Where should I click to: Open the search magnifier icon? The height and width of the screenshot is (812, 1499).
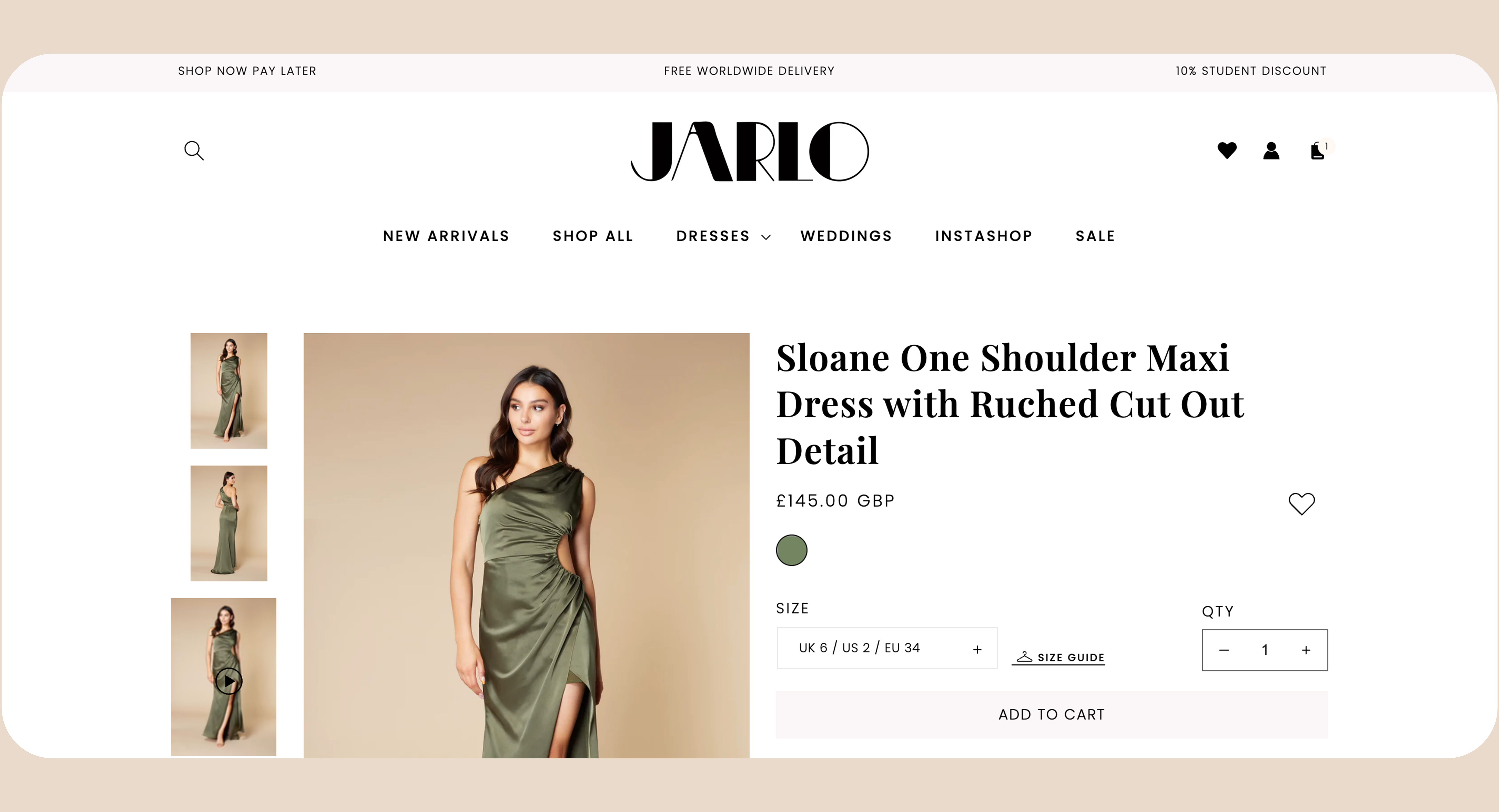coord(194,151)
